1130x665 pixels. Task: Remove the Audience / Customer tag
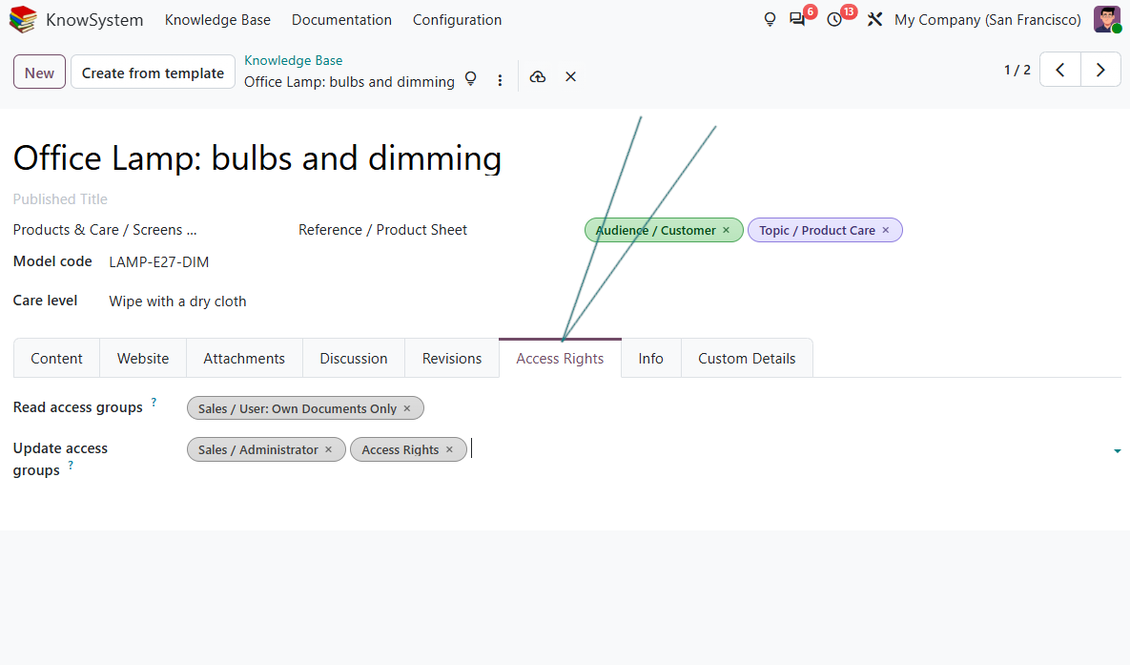(726, 230)
